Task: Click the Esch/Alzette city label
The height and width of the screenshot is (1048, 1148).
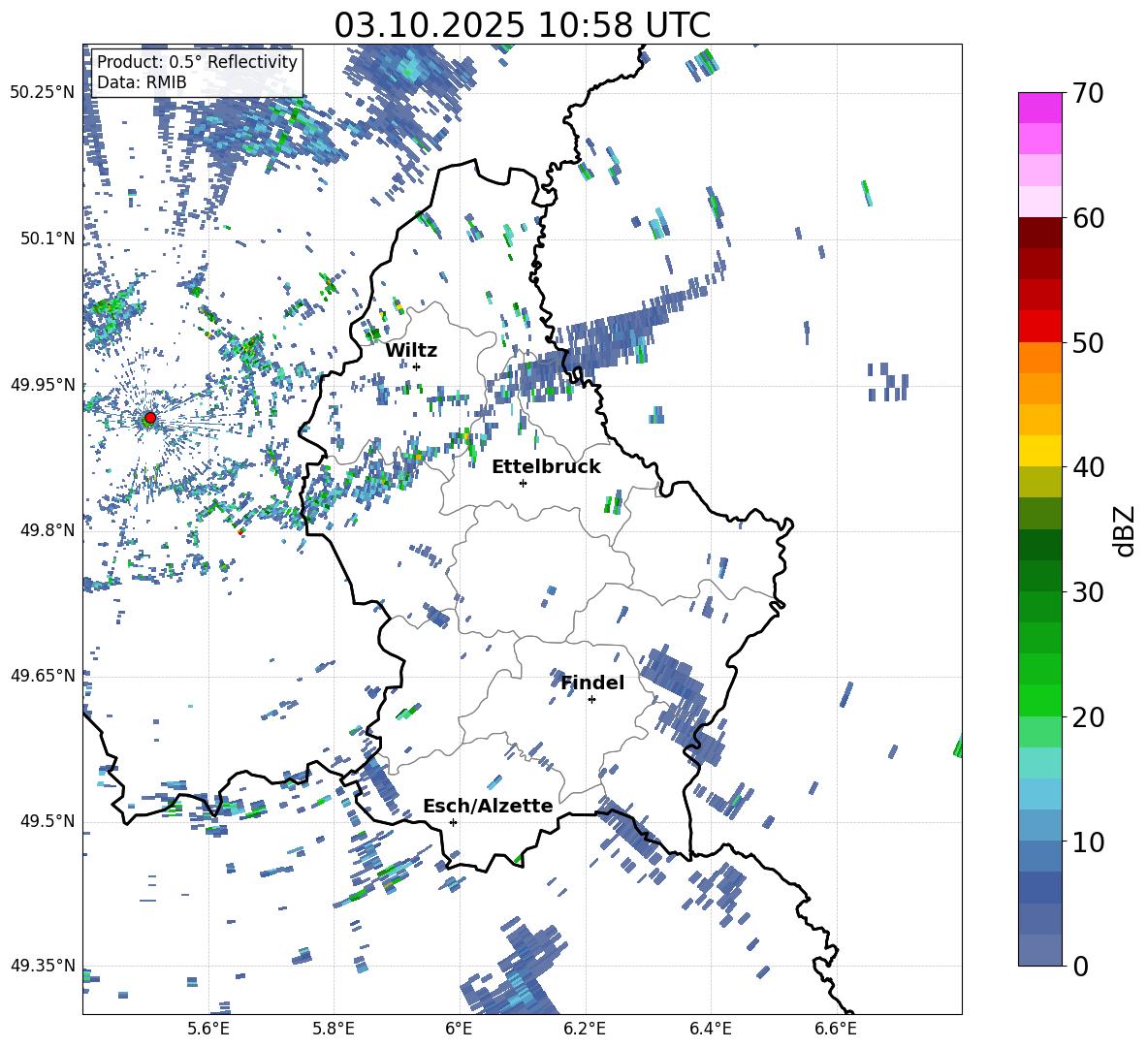Action: pyautogui.click(x=488, y=806)
